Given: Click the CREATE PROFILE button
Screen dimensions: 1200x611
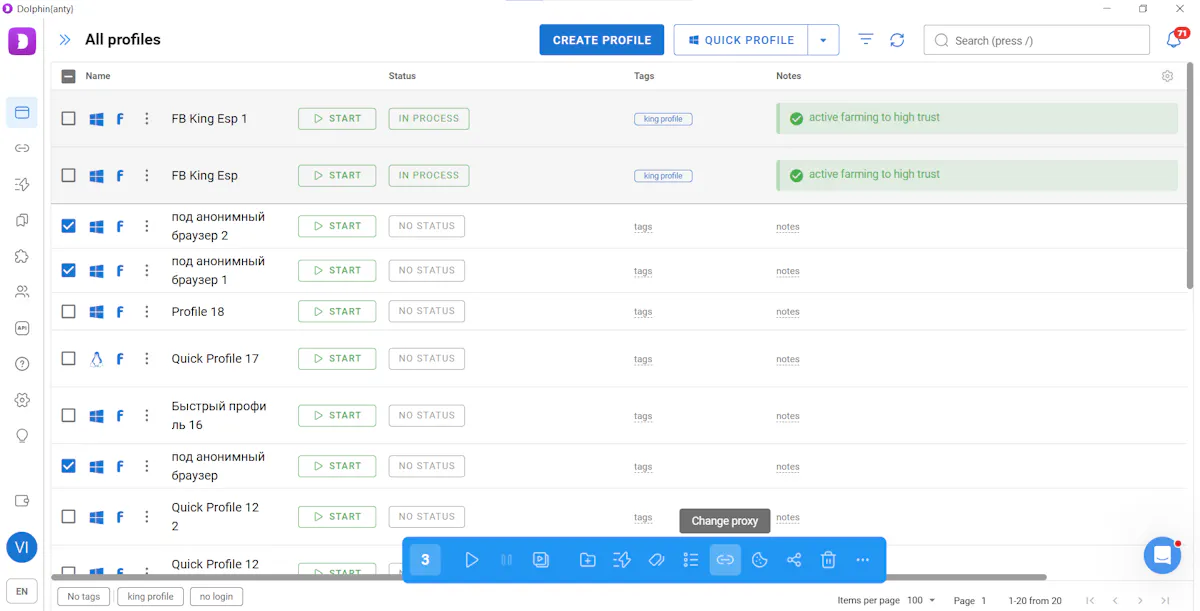Looking at the screenshot, I should (x=602, y=40).
